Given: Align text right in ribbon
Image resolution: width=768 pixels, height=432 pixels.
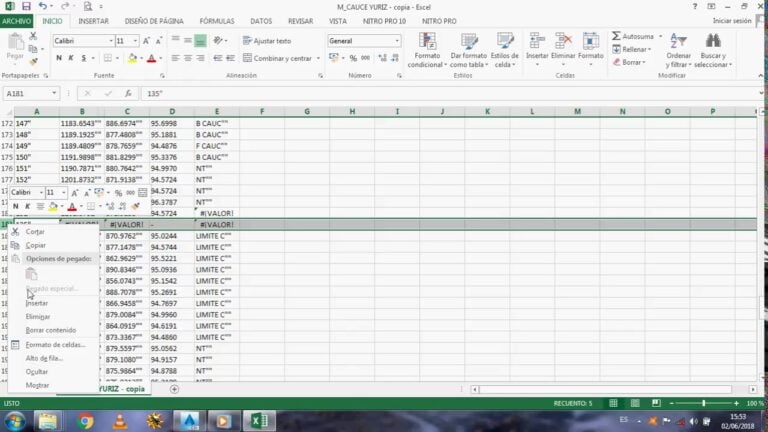Looking at the screenshot, I should click(200, 58).
